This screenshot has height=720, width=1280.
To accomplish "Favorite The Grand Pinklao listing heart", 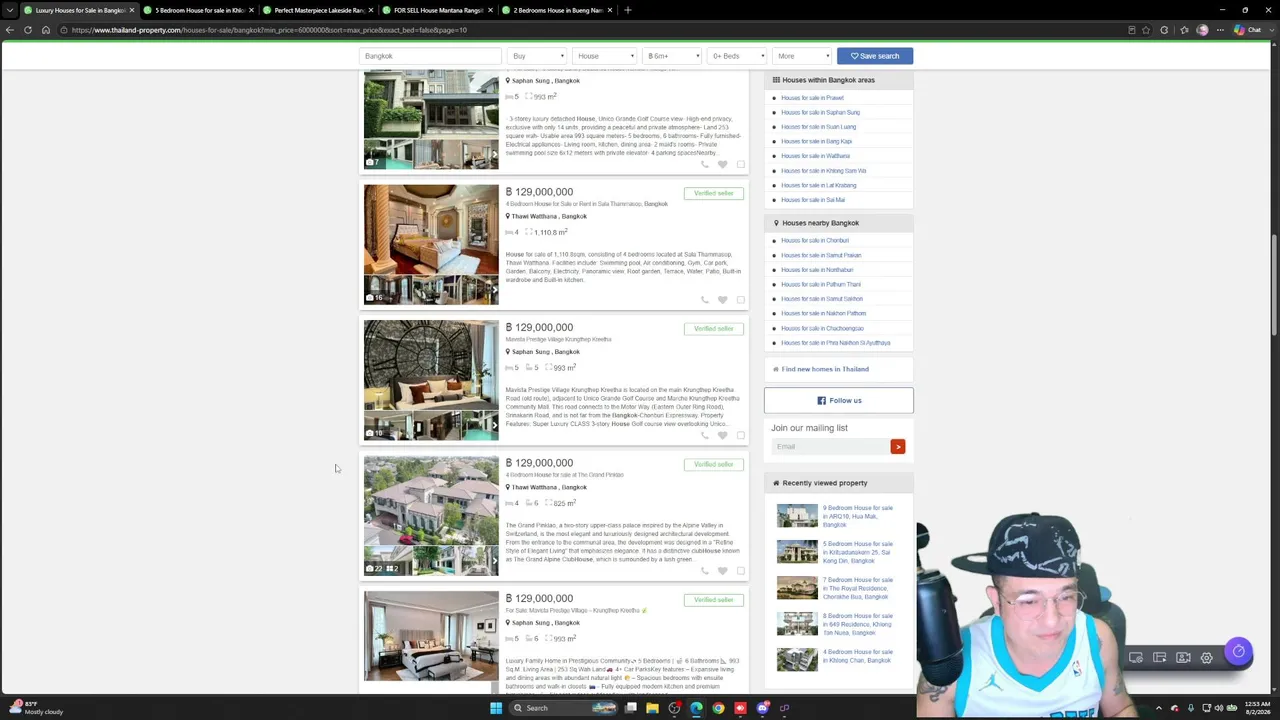I will coord(722,571).
